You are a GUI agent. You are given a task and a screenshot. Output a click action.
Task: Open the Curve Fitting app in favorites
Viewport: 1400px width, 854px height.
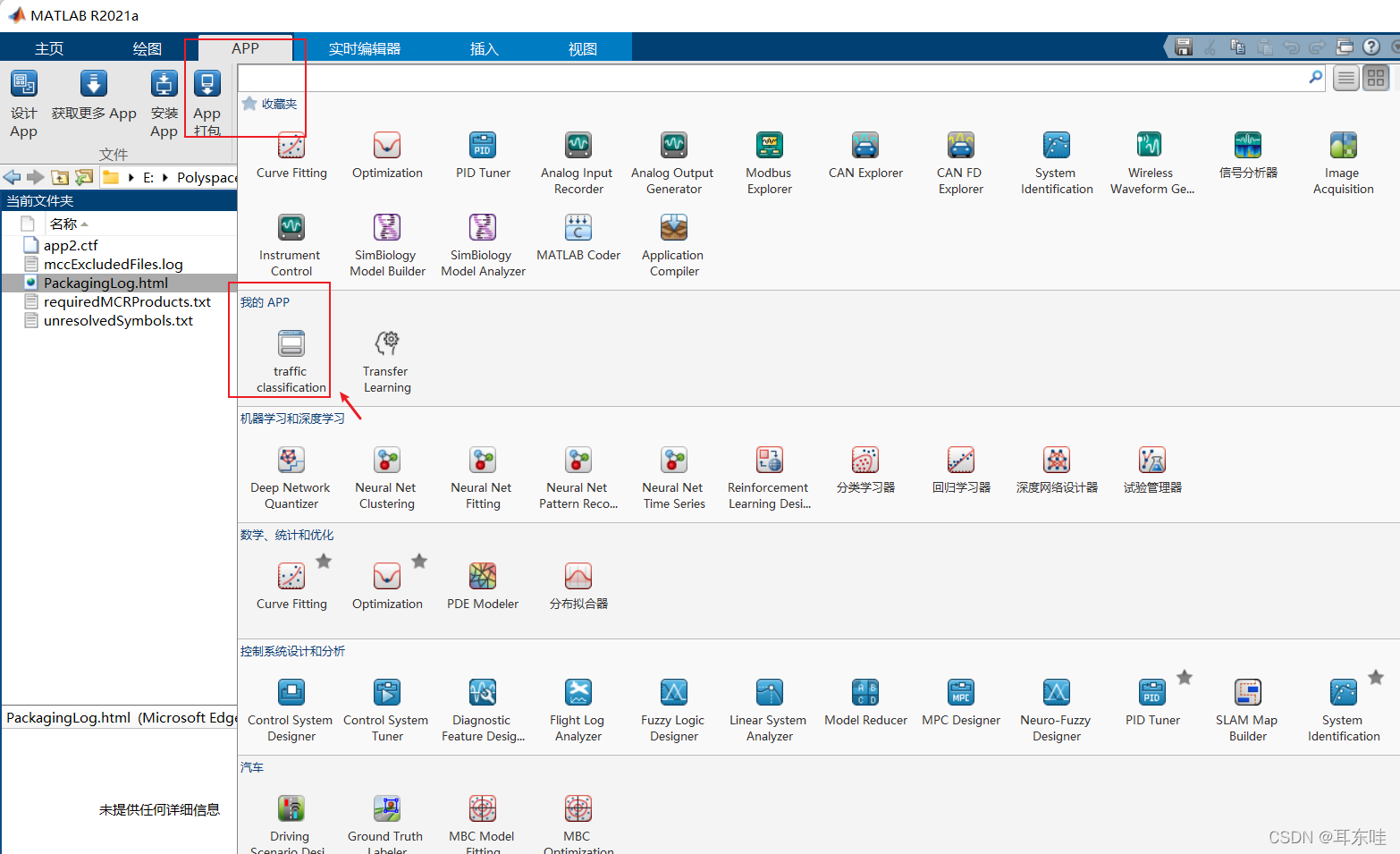291,156
